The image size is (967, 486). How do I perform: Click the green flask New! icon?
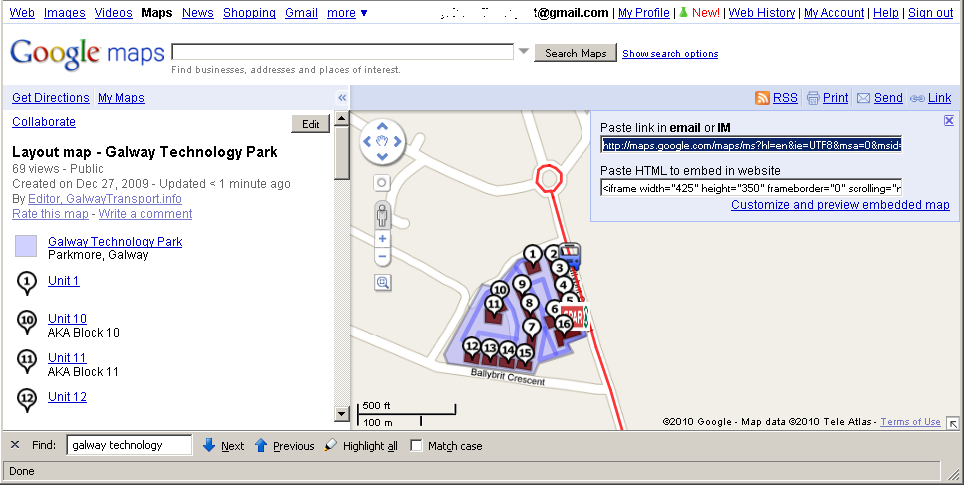pos(683,13)
